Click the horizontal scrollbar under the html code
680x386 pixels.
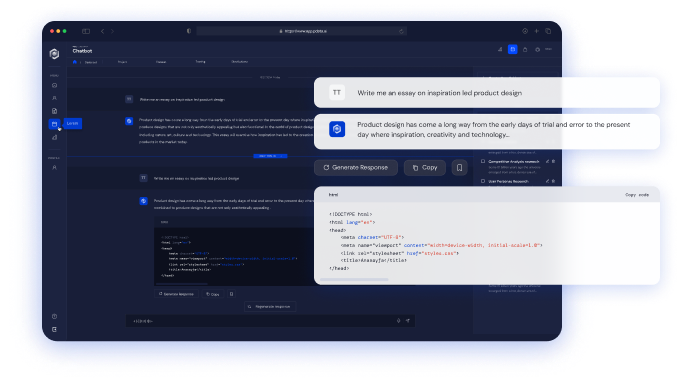click(354, 280)
